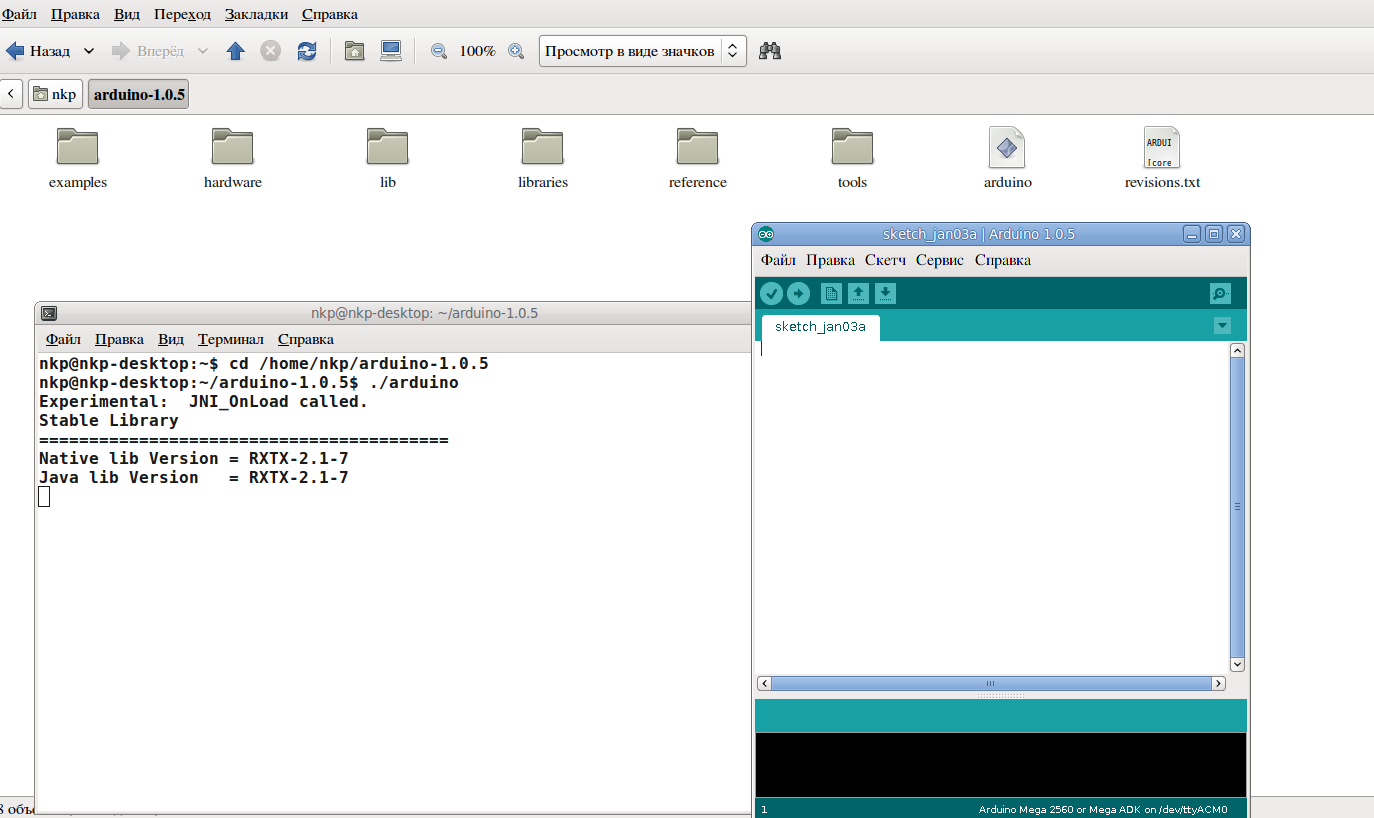Viewport: 1374px width, 818px height.
Task: Open the Закладки menu in file manager
Action: coord(257,14)
